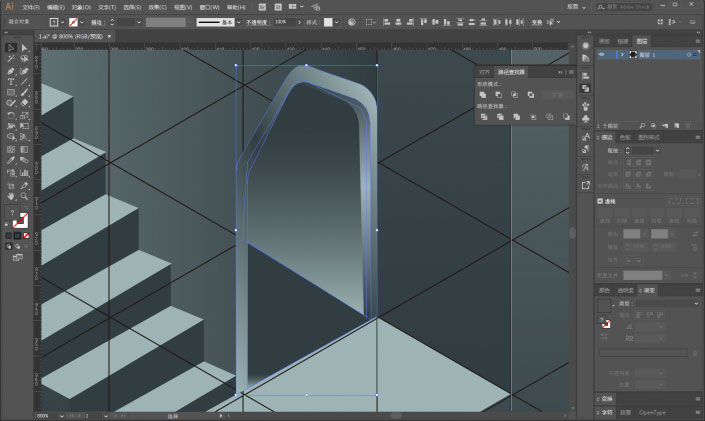Image resolution: width=705 pixels, height=421 pixels.
Task: Click Merge in Pathfinder panel
Action: pos(517,117)
